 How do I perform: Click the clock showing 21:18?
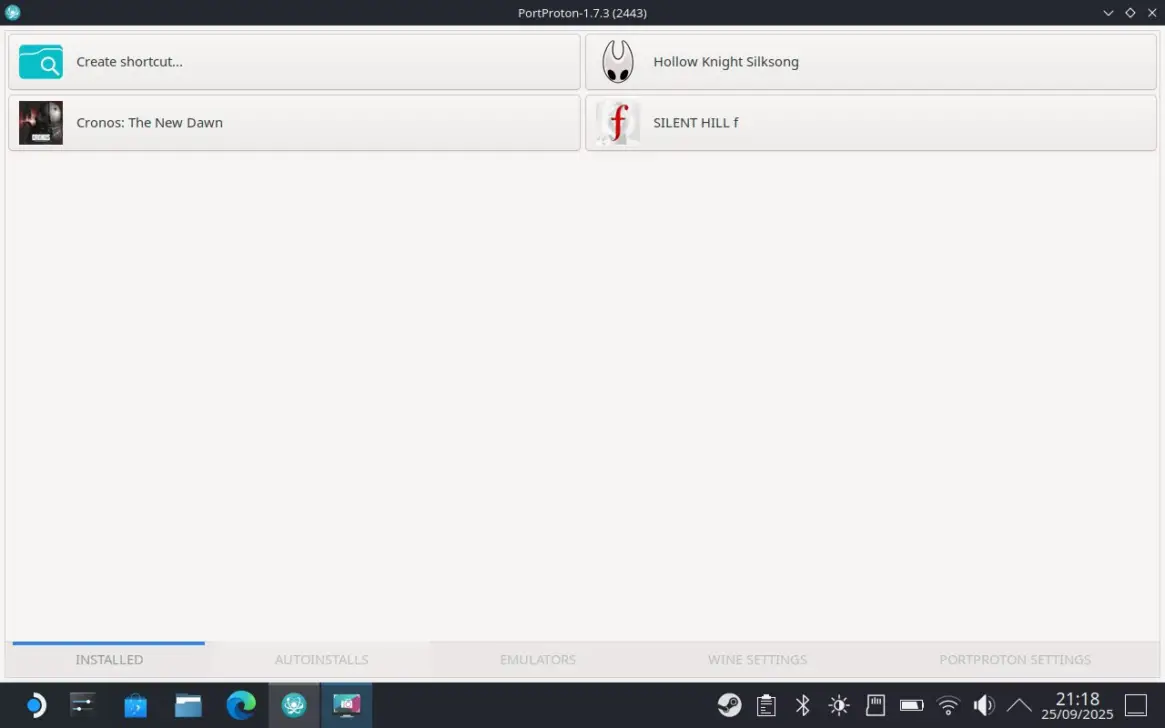click(x=1077, y=706)
